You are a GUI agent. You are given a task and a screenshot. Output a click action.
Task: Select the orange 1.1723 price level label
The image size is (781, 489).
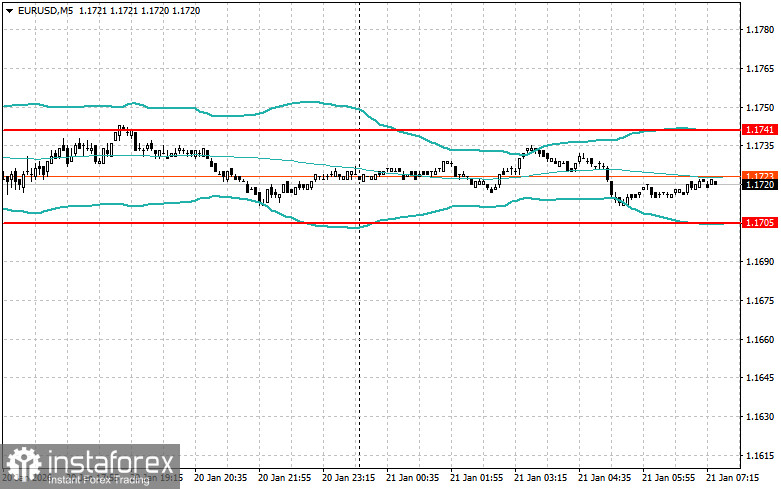click(760, 176)
